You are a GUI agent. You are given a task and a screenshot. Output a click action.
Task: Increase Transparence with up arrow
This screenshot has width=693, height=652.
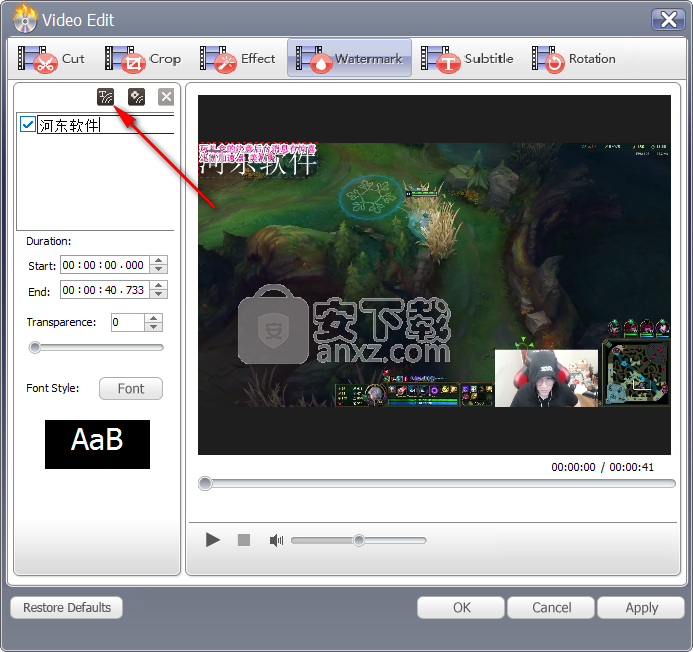coord(153,318)
